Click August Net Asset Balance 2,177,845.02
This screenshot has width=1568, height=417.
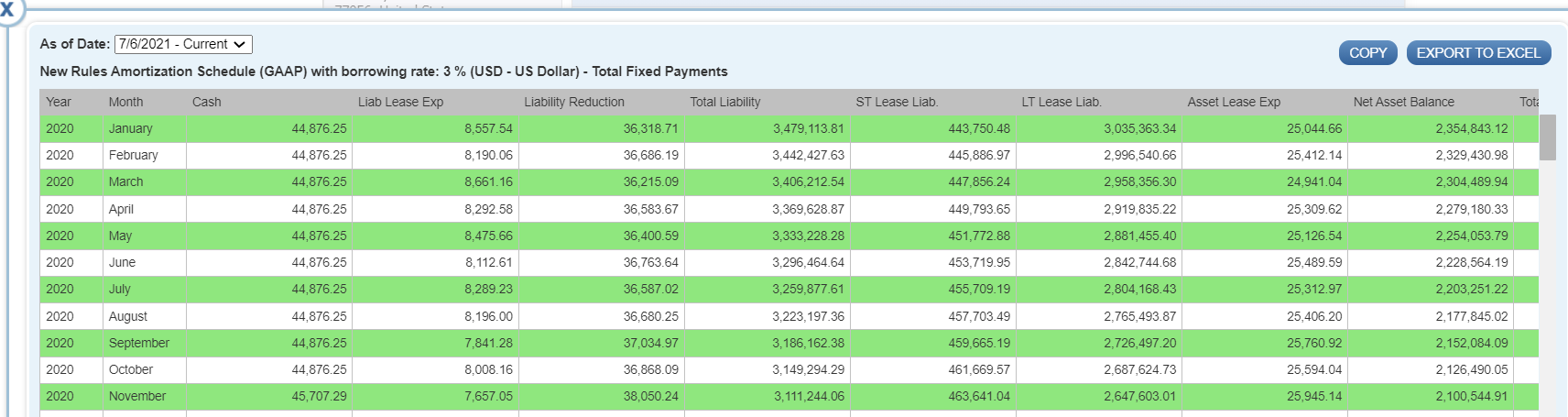tap(1472, 316)
